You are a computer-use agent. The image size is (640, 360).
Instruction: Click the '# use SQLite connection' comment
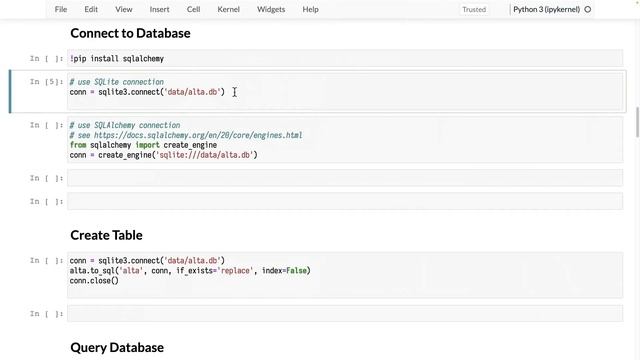click(116, 82)
